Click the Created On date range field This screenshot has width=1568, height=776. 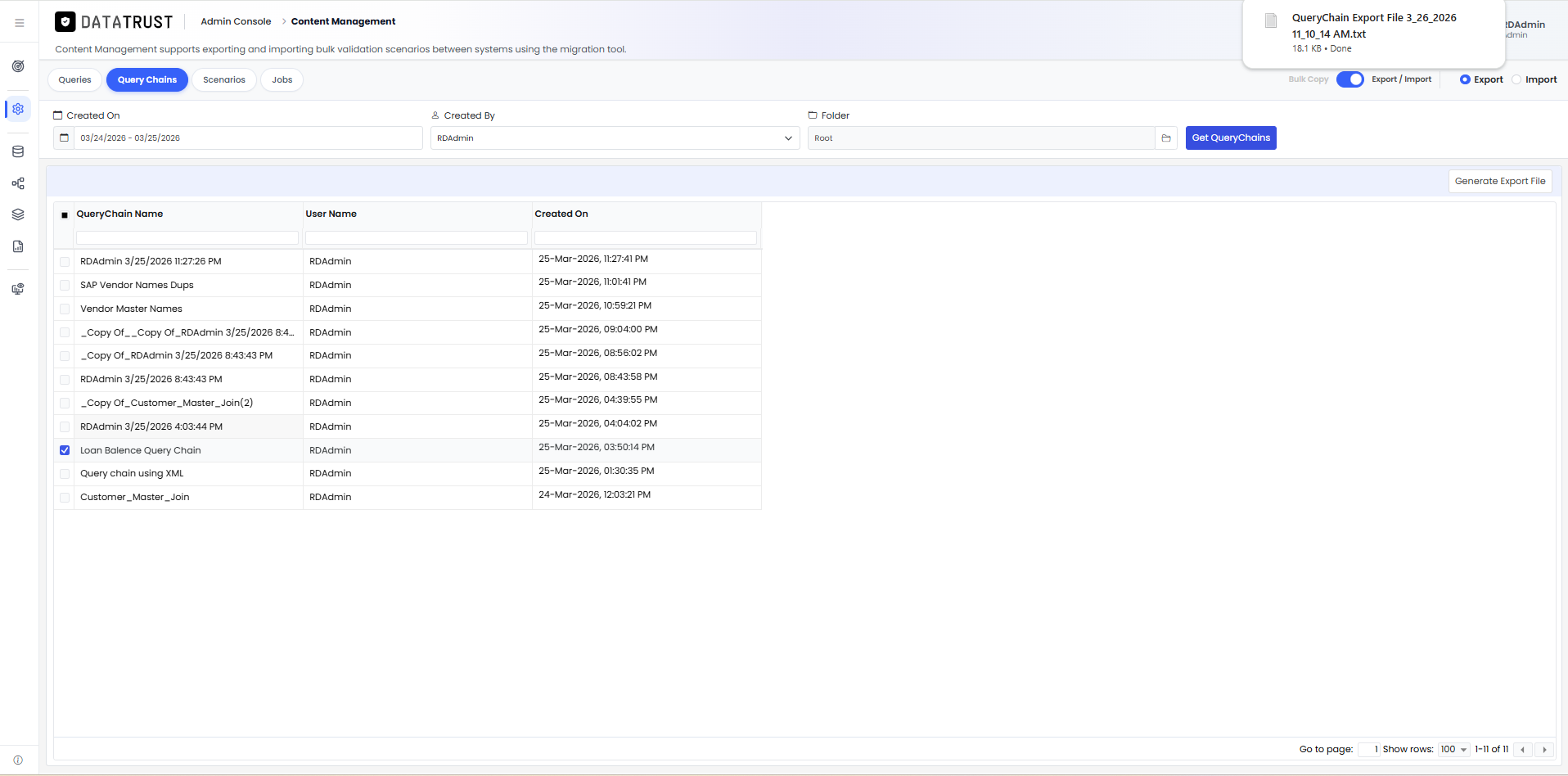coord(249,138)
